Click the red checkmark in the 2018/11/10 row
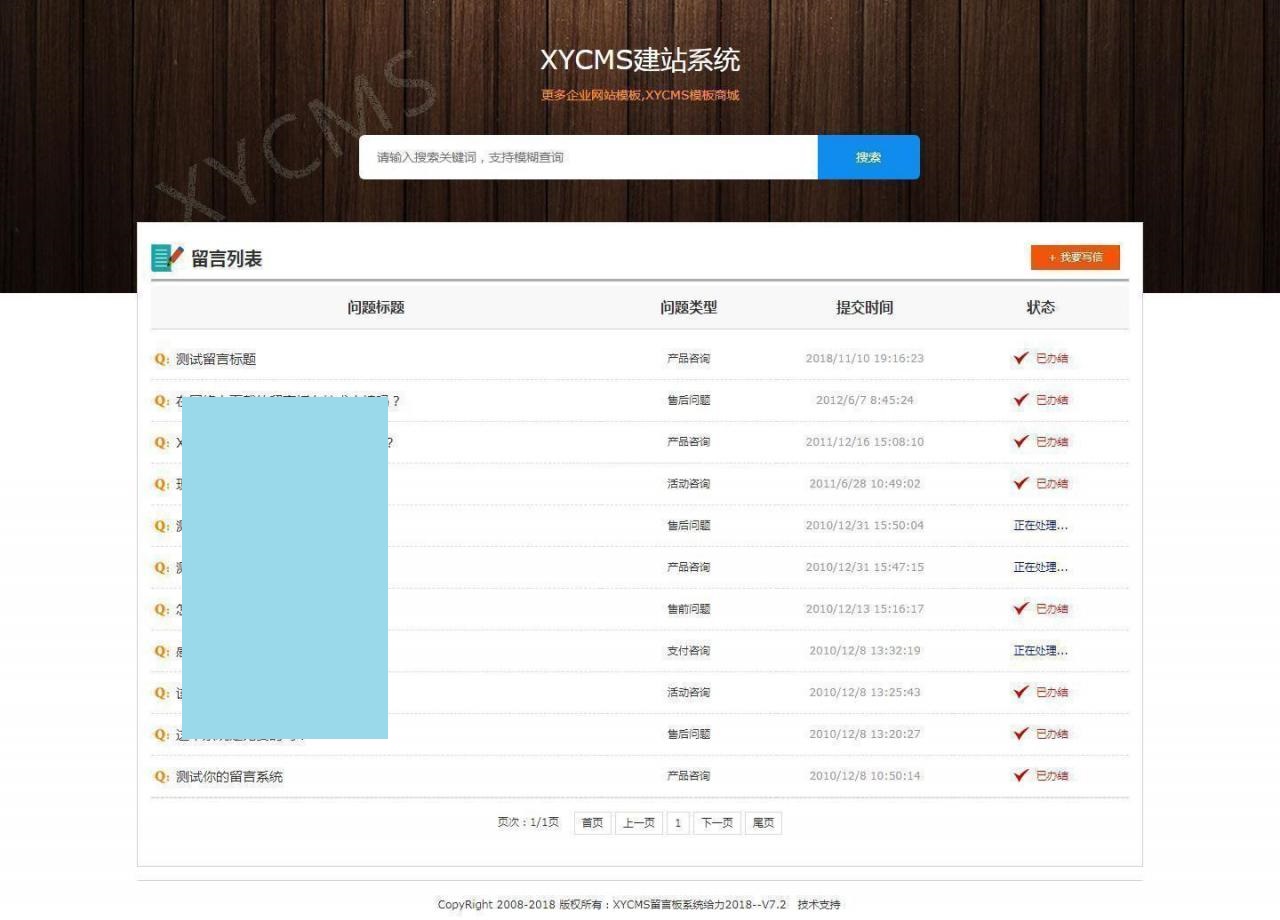The image size is (1280, 920). pos(1020,358)
